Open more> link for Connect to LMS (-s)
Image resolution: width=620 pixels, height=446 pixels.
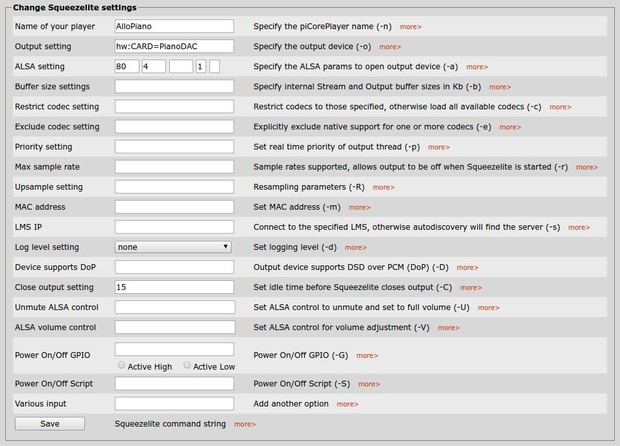coord(579,228)
